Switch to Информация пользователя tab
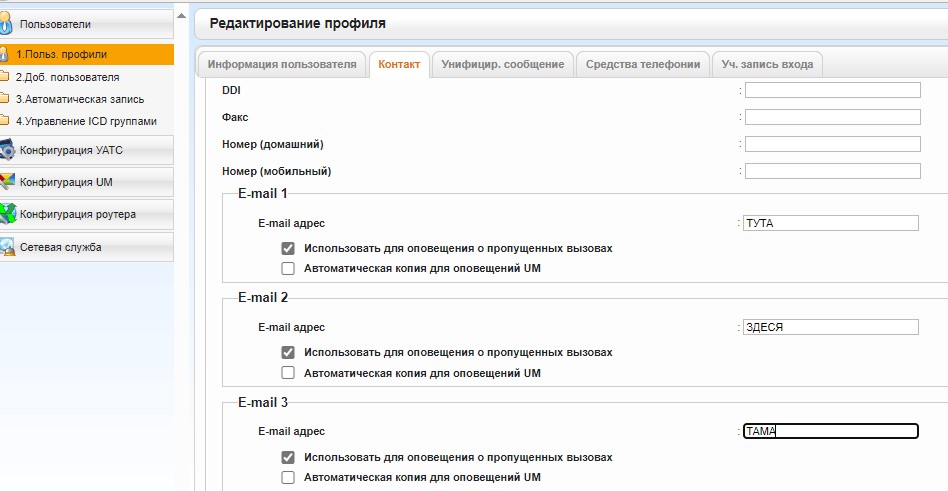 tap(282, 64)
